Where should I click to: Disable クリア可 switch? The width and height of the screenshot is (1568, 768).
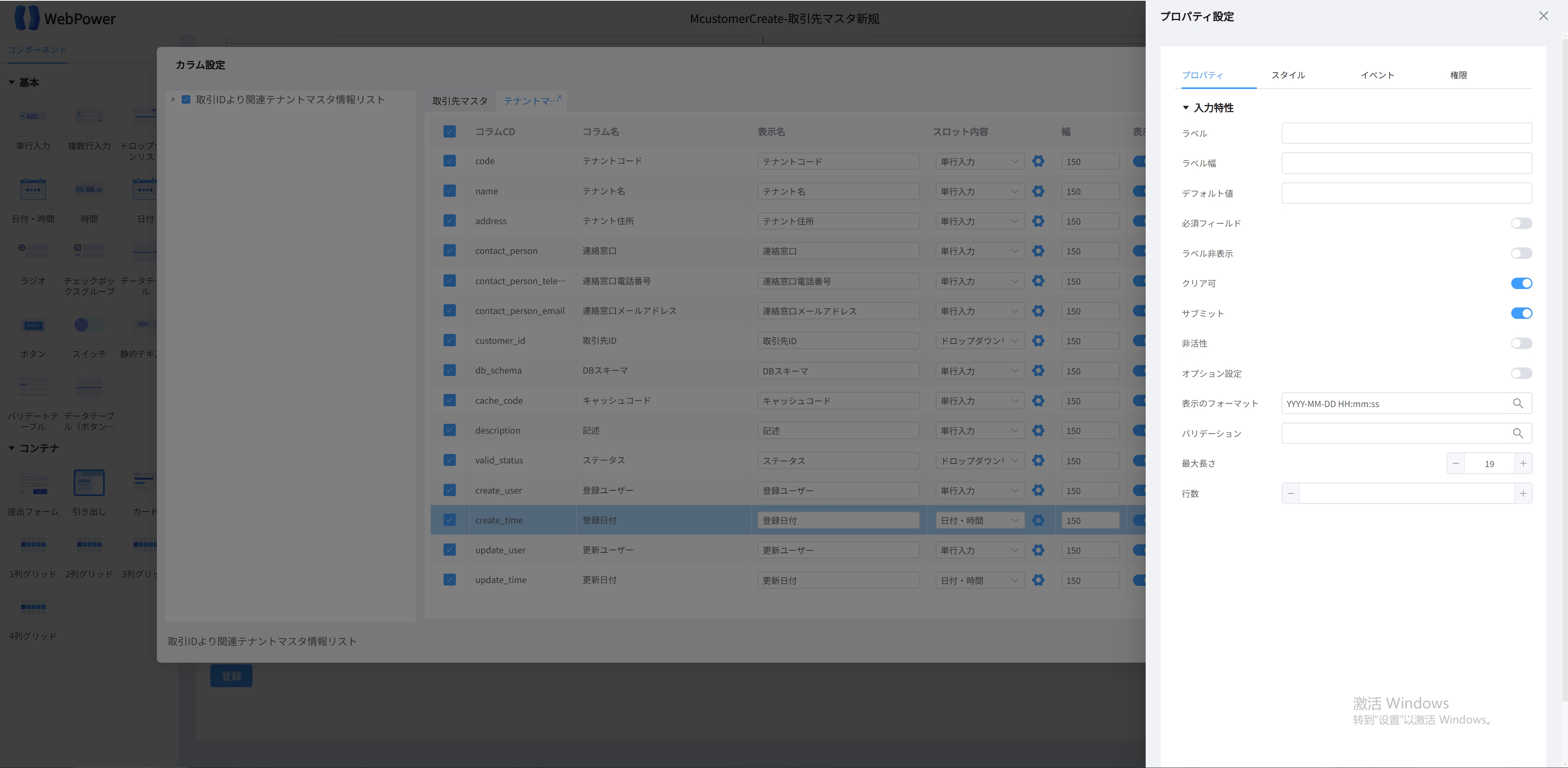pyautogui.click(x=1521, y=283)
